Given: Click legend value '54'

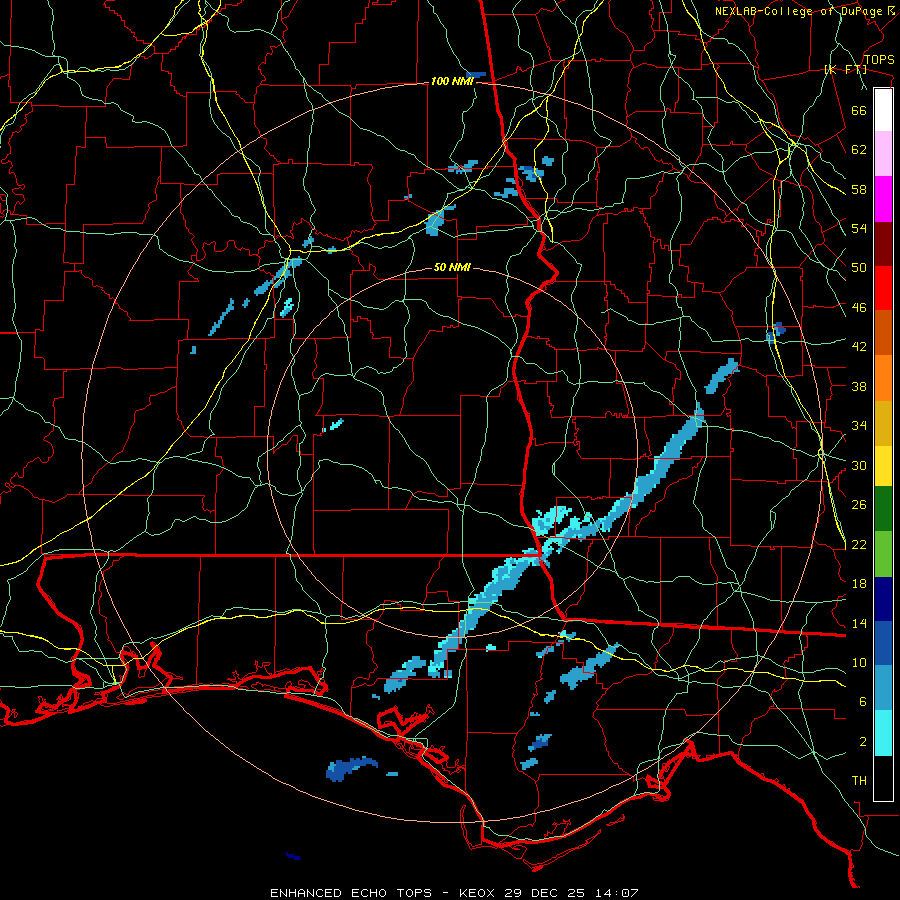Looking at the screenshot, I should (x=859, y=228).
